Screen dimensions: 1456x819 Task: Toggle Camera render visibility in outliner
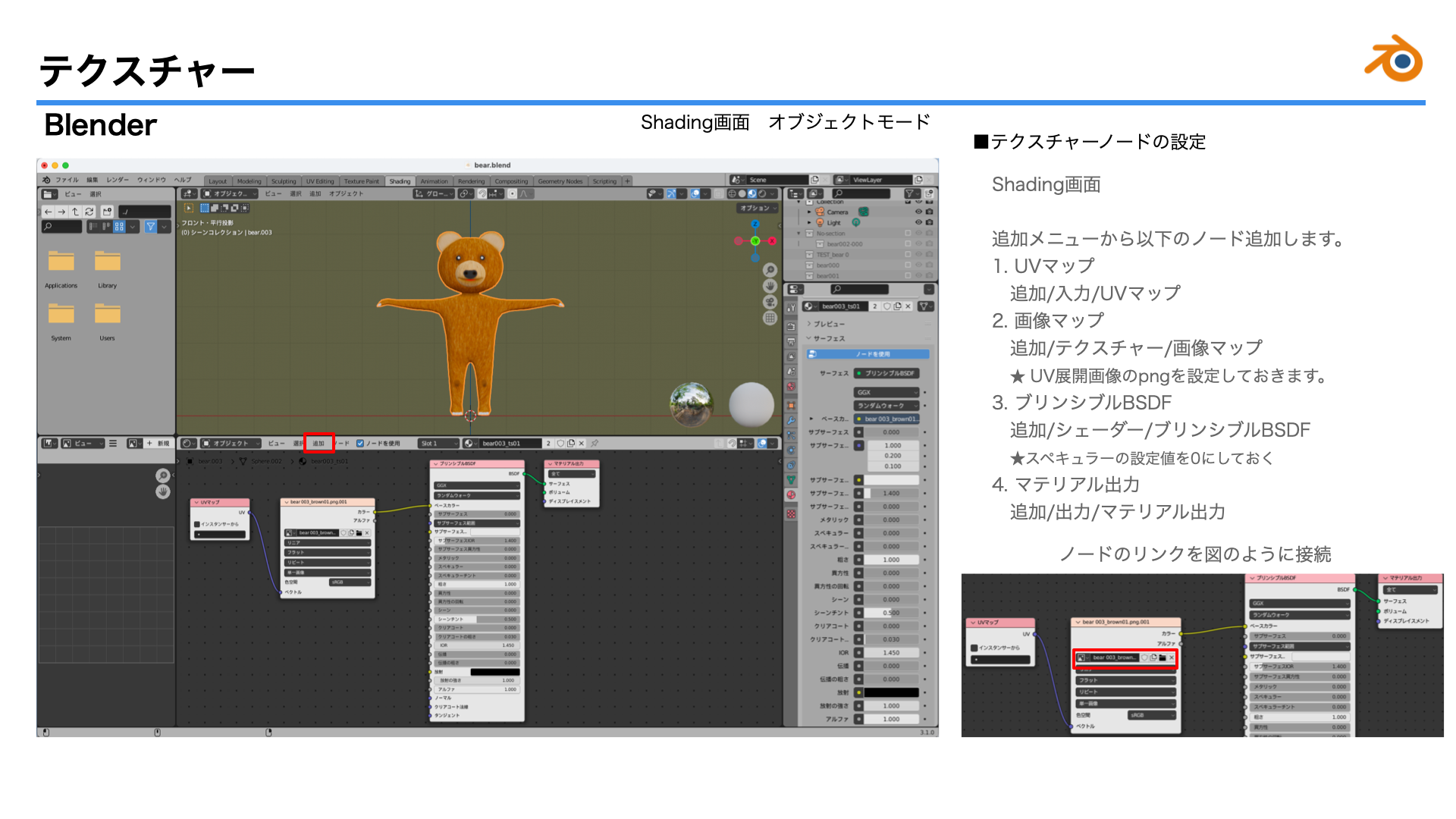coord(929,212)
